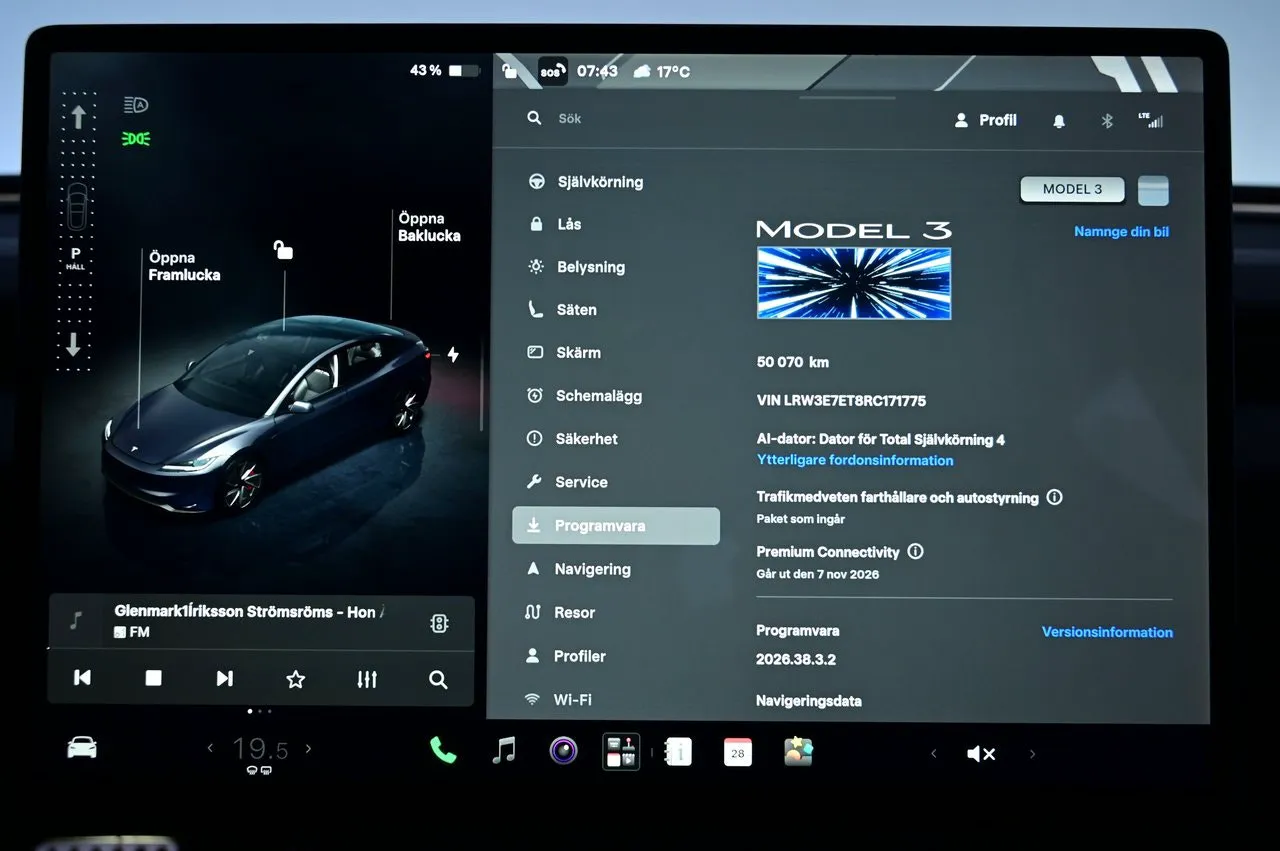Tap the LTE signal strength icon
1280x851 pixels.
(x=1151, y=120)
